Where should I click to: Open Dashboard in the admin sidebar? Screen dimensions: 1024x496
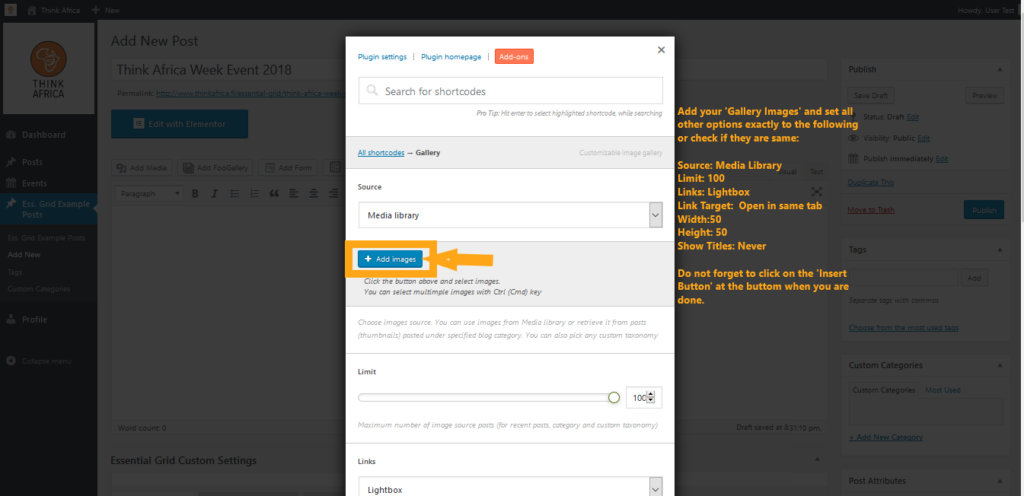[x=44, y=135]
